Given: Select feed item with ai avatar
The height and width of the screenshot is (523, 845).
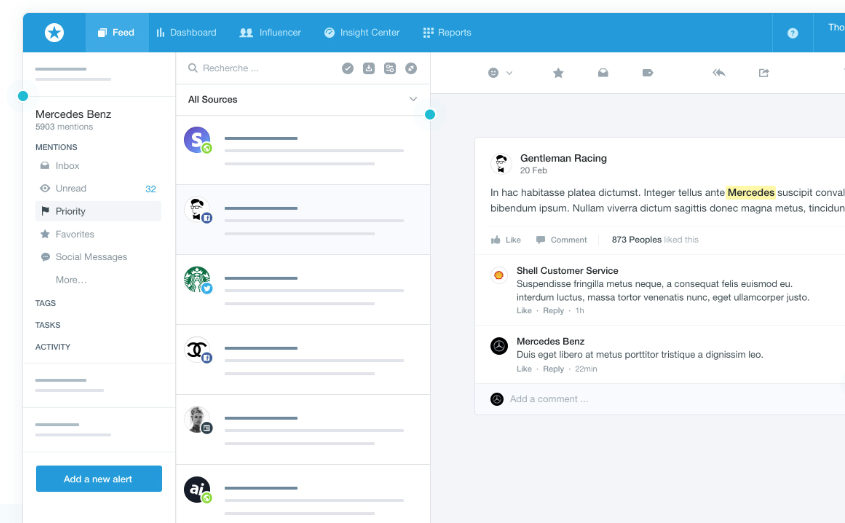Looking at the screenshot, I should [x=303, y=494].
